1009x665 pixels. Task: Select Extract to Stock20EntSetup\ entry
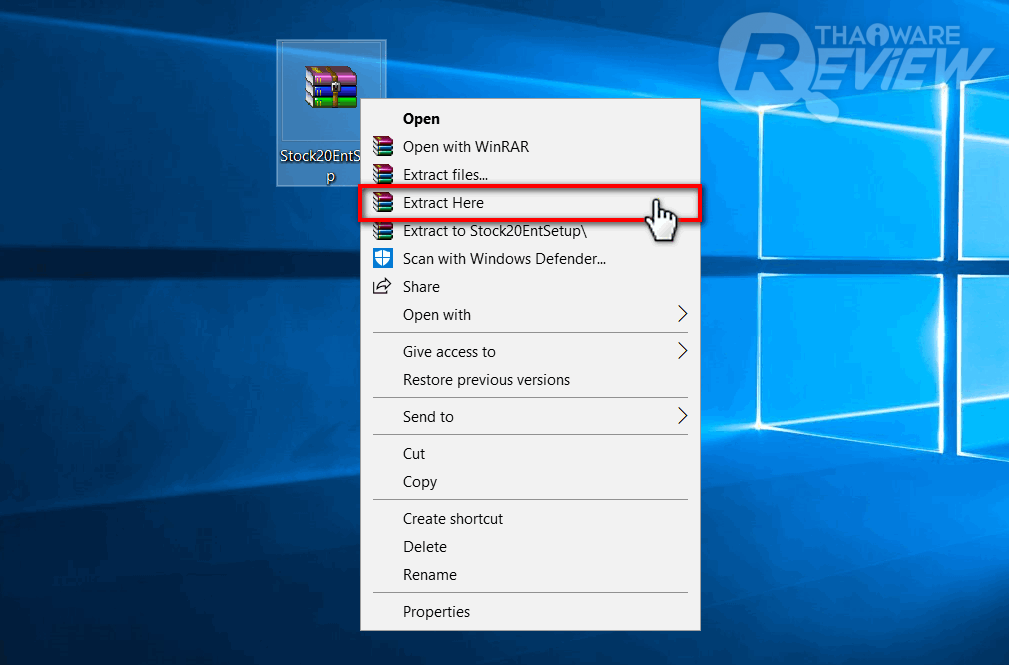530,230
